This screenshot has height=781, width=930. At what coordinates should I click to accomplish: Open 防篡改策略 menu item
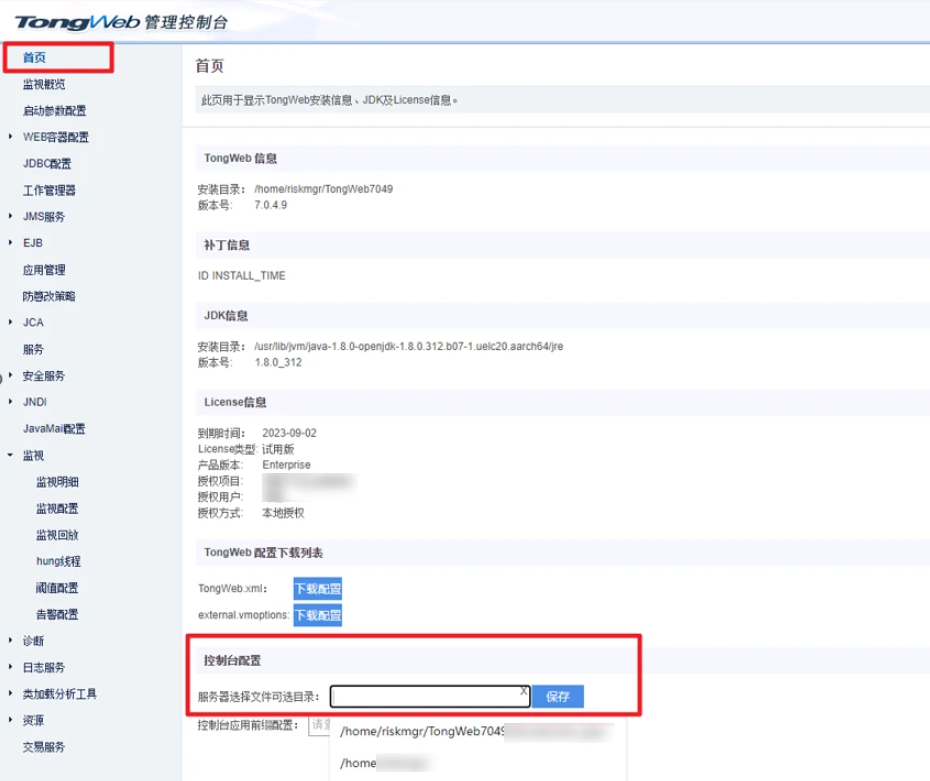49,297
